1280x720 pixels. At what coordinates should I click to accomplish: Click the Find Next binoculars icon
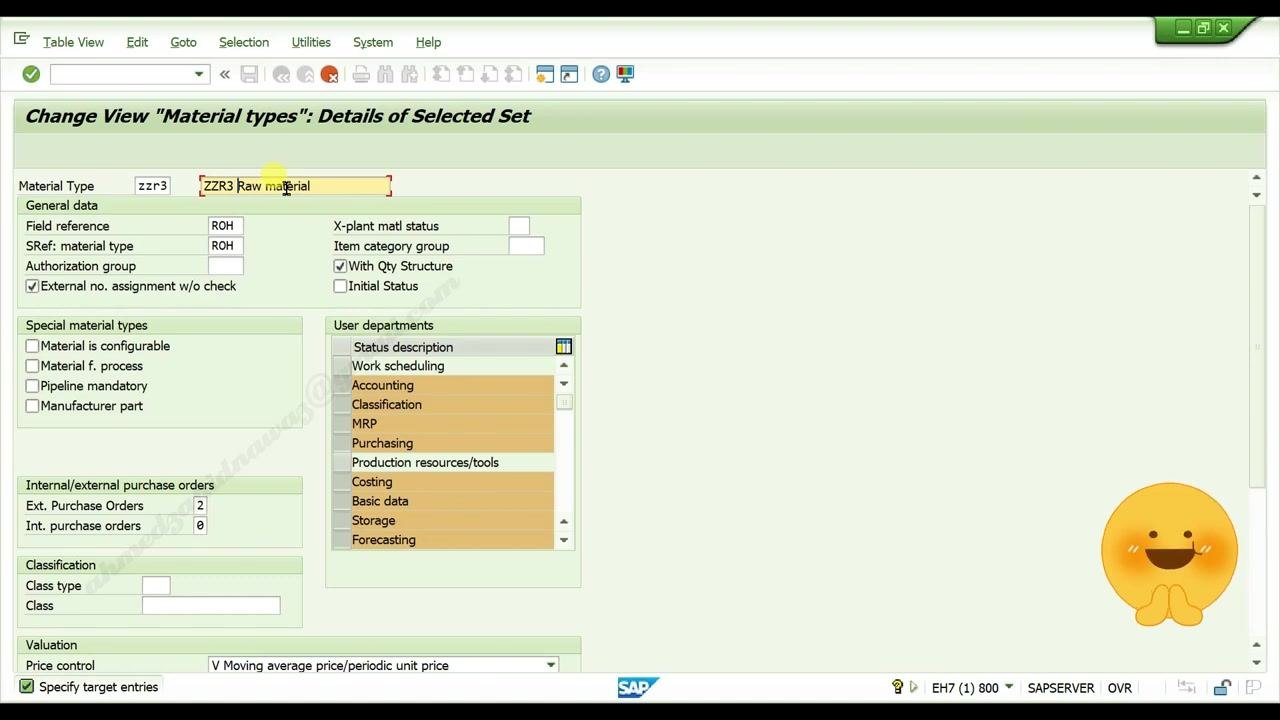(409, 74)
